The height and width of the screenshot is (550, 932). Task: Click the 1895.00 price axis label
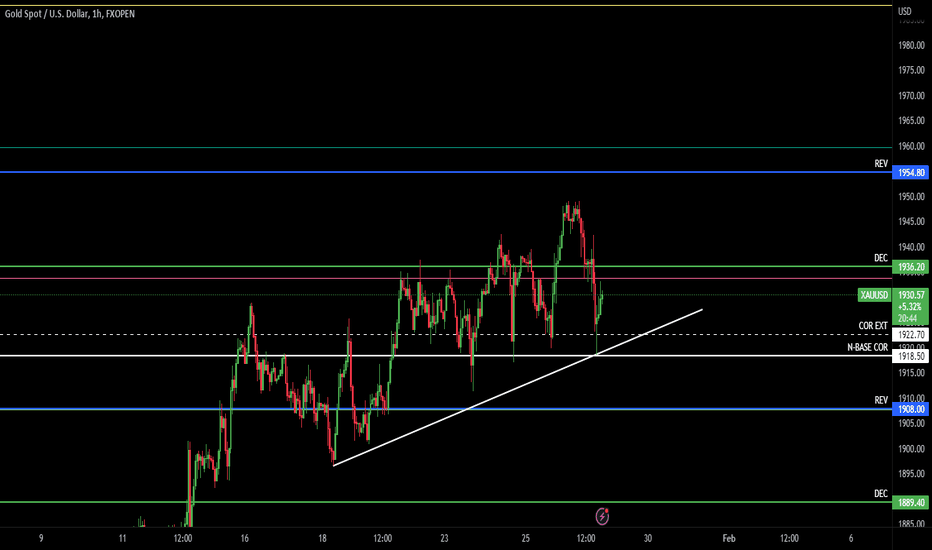click(x=911, y=474)
